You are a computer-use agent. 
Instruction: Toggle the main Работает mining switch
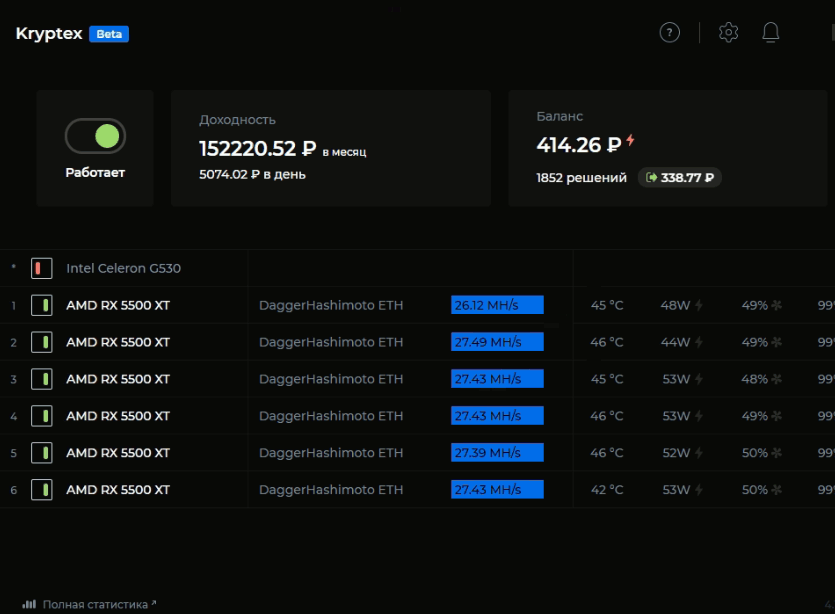(95, 136)
